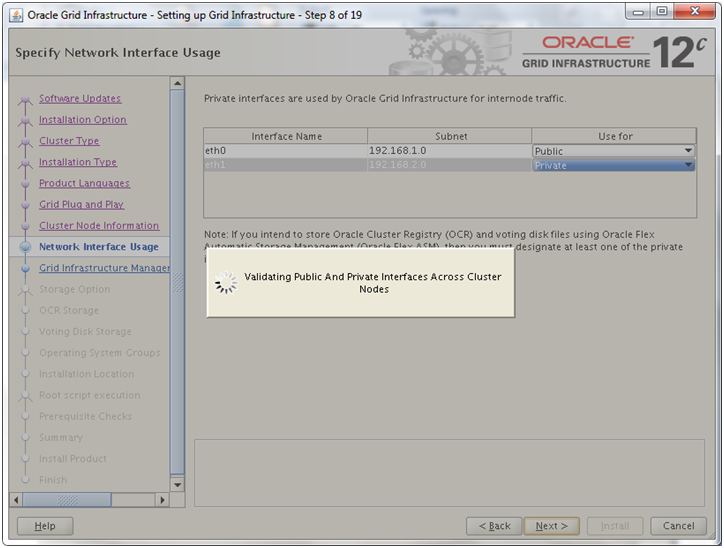This screenshot has height=548, width=724.
Task: Open the Software Updates step link
Action: (80, 98)
